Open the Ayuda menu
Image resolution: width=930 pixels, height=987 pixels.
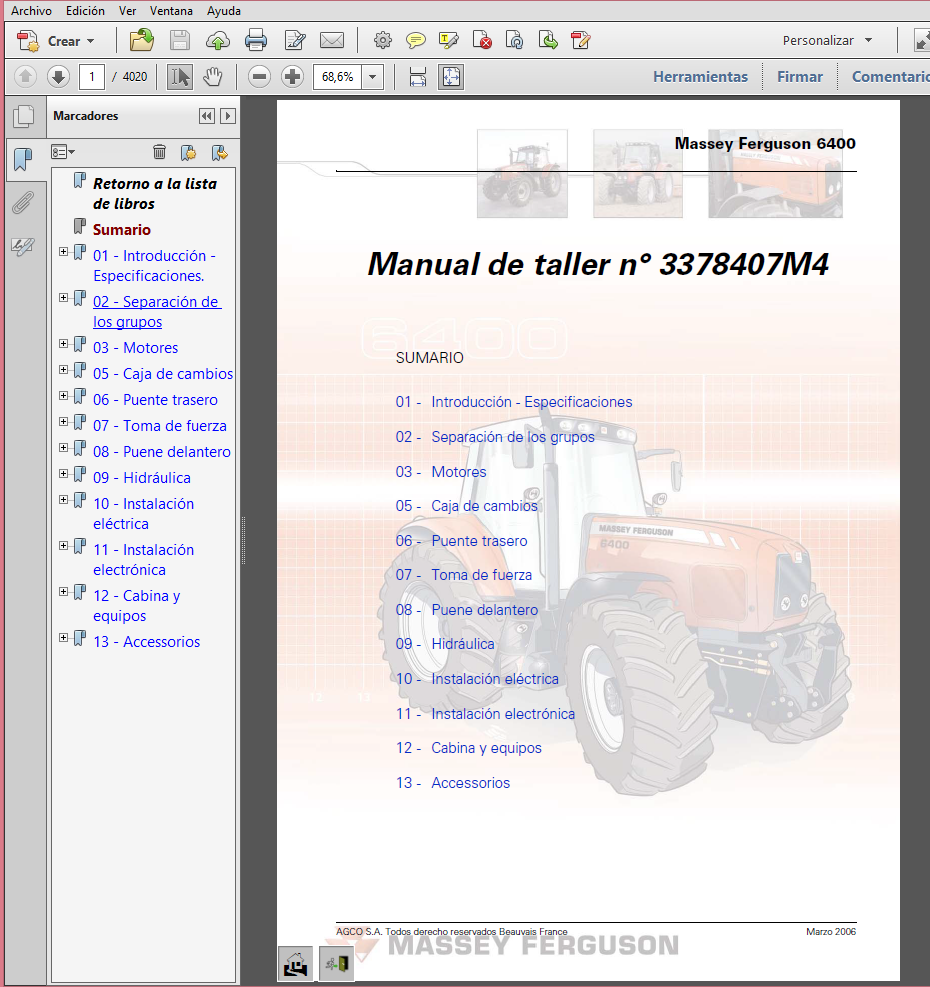[x=224, y=11]
